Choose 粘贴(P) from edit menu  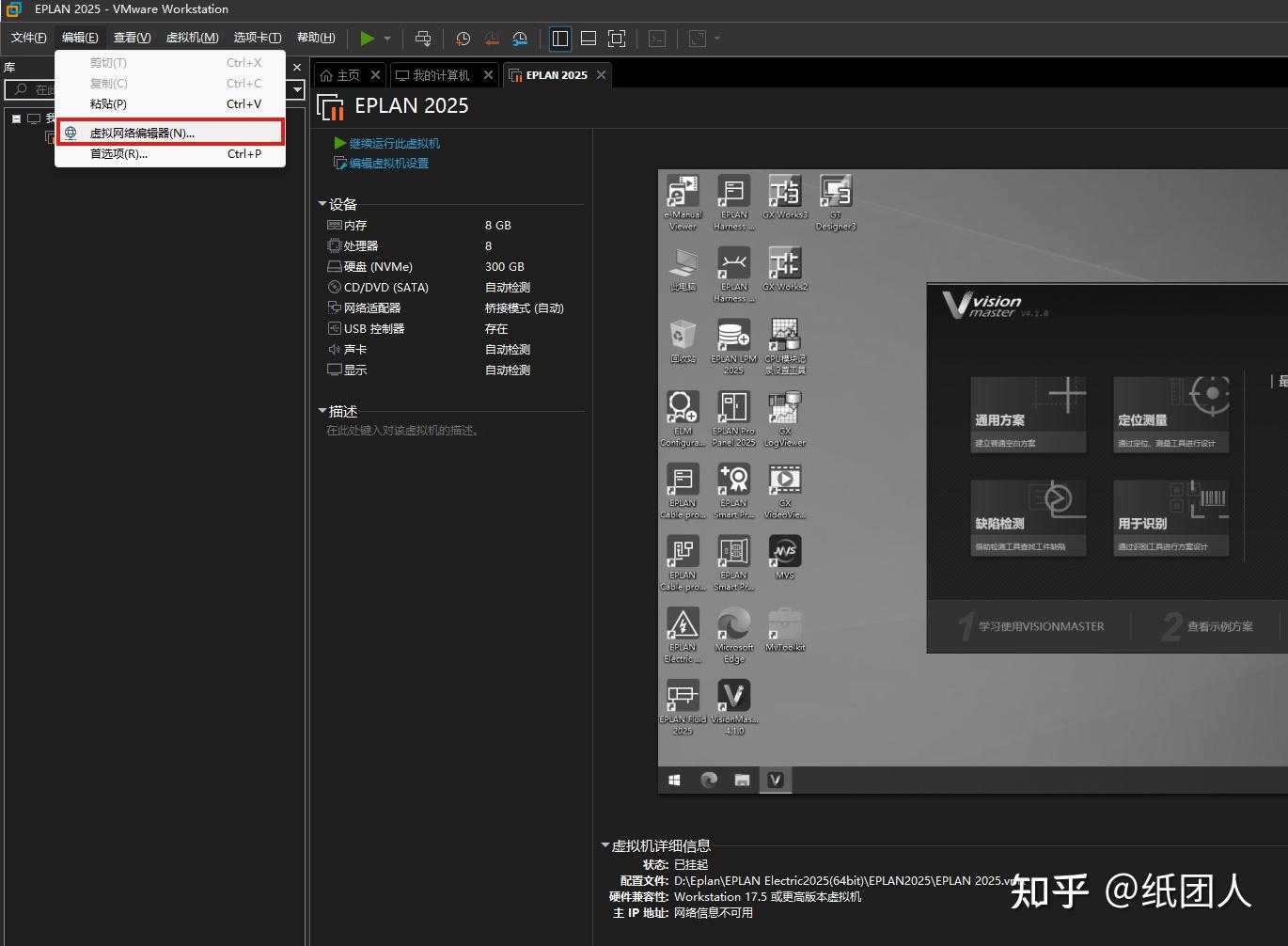(170, 104)
